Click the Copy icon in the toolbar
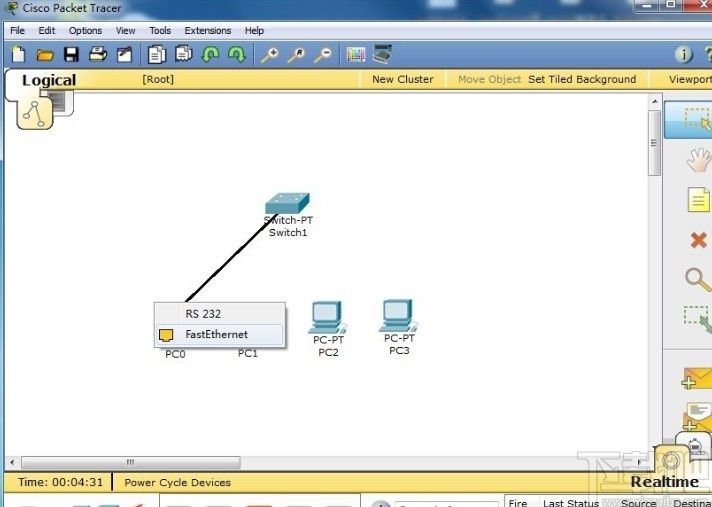Viewport: 712px width, 507px height. tap(157, 55)
